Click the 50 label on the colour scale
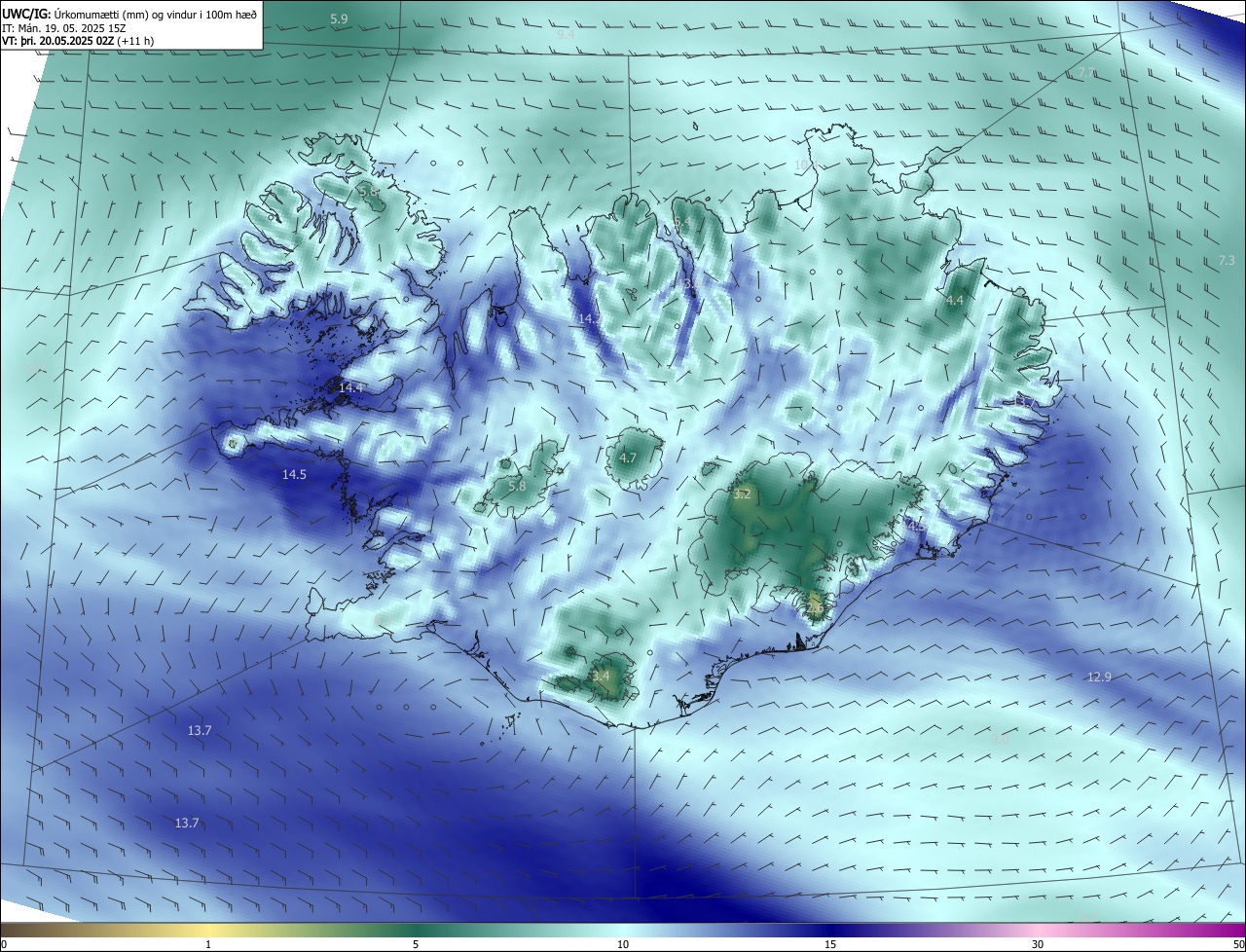This screenshot has height=952, width=1246. point(1238,944)
